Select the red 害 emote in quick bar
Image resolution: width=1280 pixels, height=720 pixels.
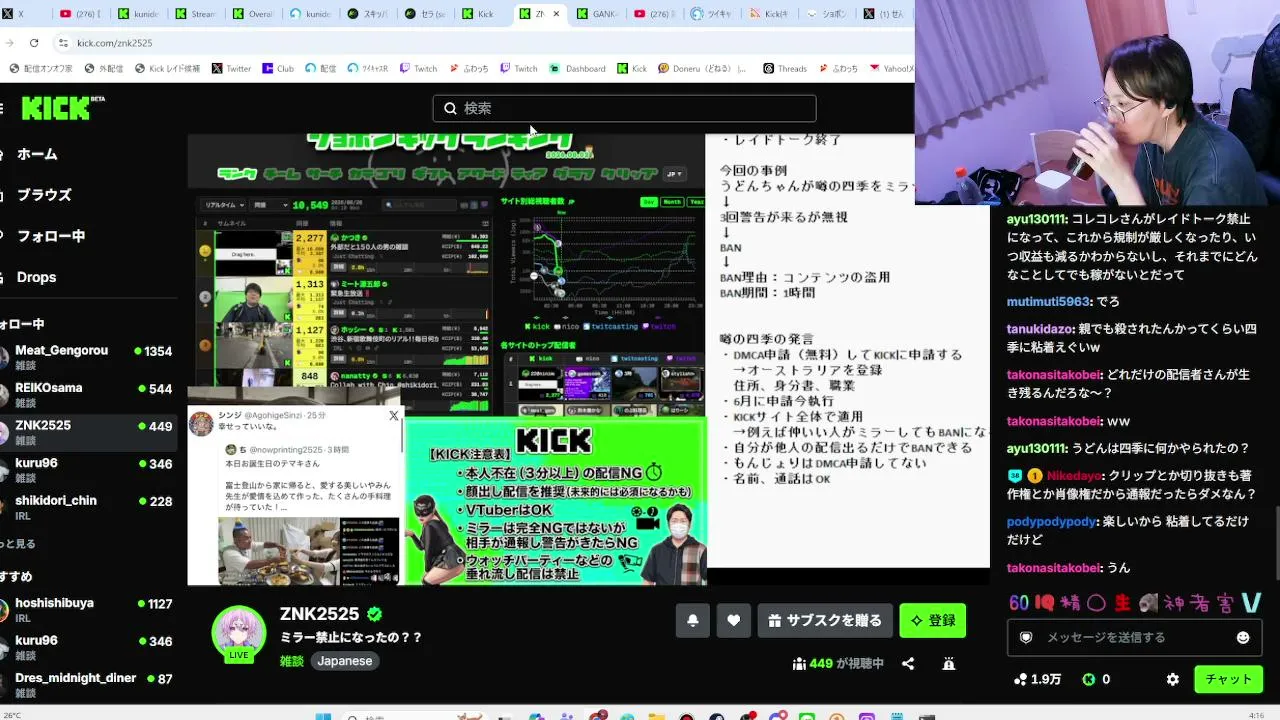point(1225,603)
